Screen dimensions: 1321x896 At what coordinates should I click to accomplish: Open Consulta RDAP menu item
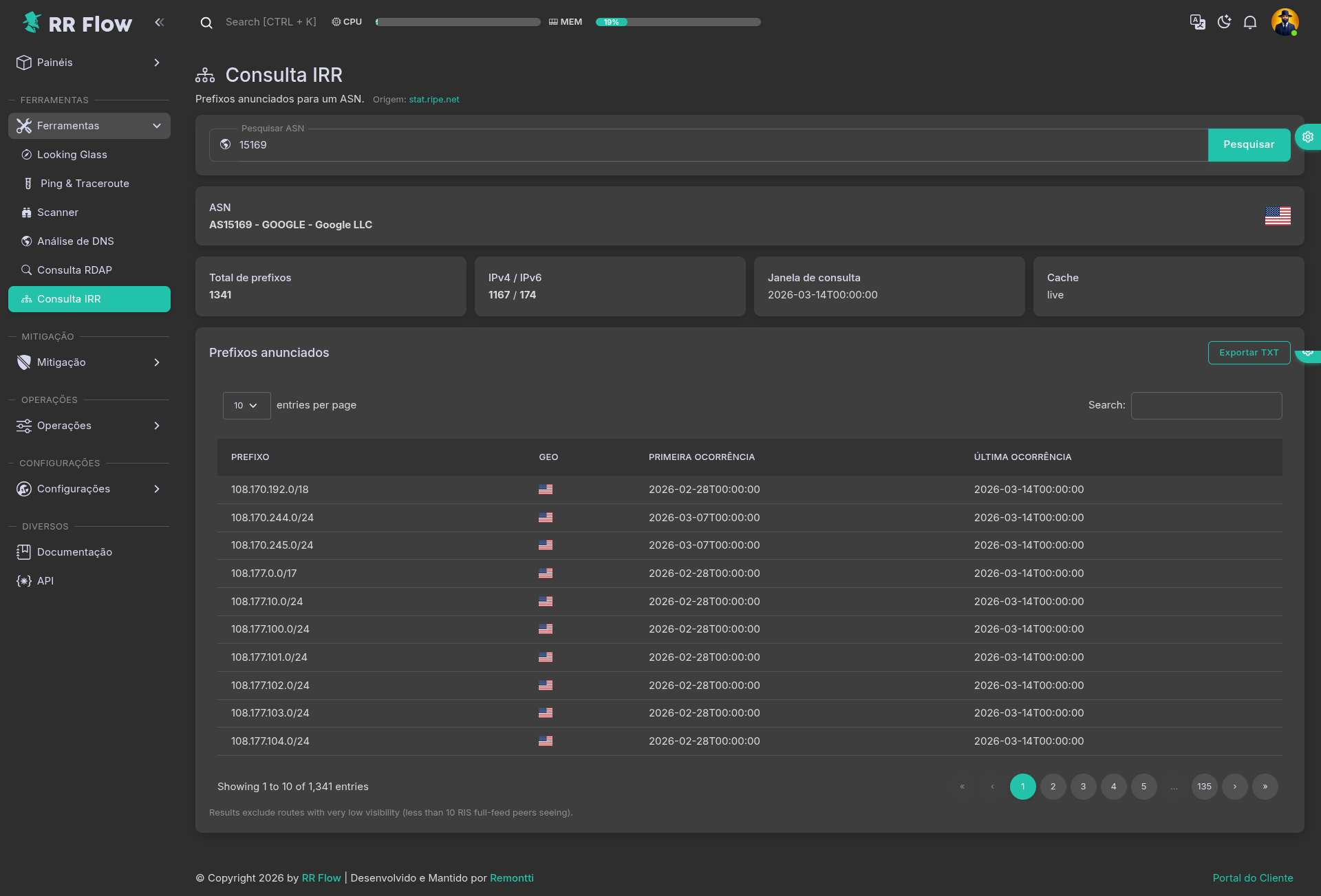point(74,270)
